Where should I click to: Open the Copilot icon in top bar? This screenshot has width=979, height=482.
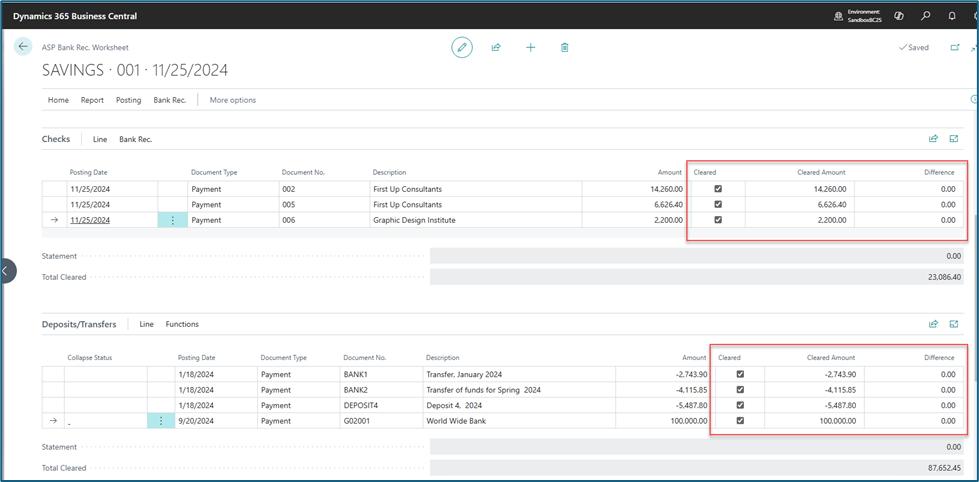pos(900,16)
